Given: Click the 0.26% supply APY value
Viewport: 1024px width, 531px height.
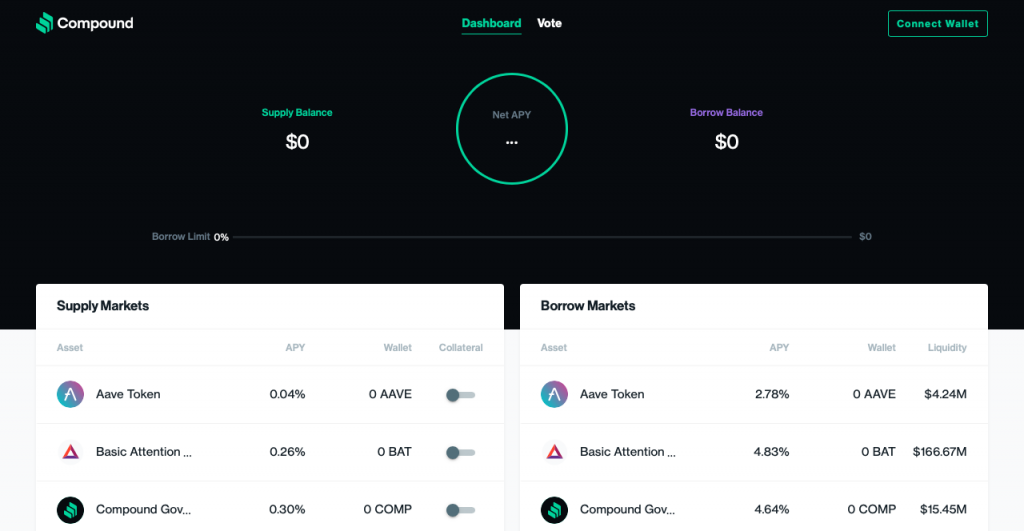Looking at the screenshot, I should pos(287,452).
